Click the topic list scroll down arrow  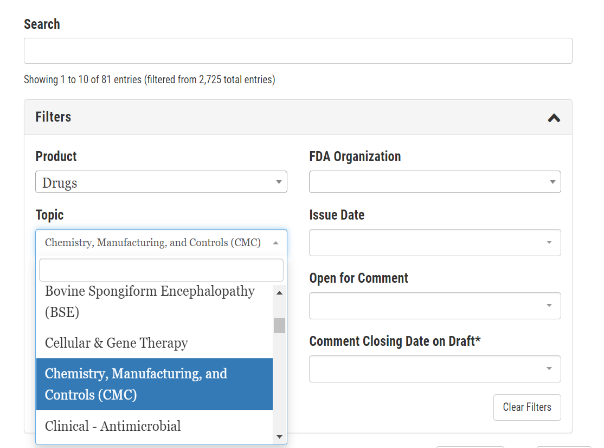click(280, 436)
